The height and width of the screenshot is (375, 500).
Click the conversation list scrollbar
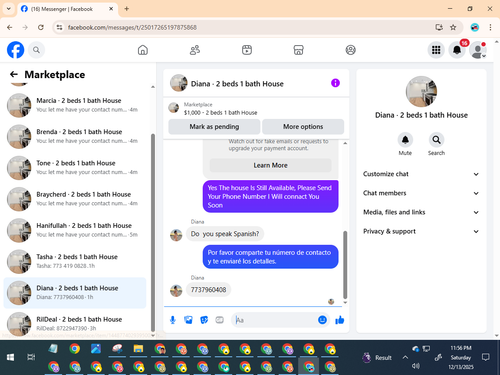(153, 232)
